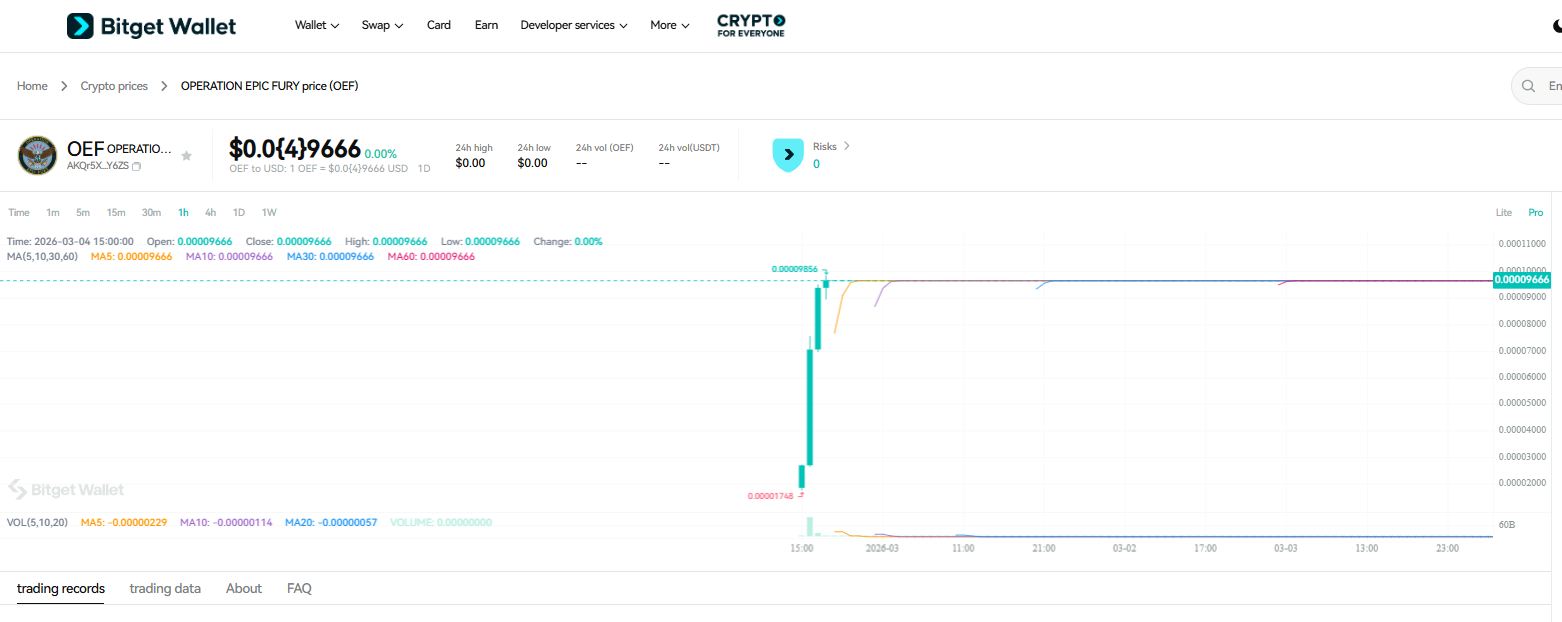1562x622 pixels.
Task: Select the 4h chart interval
Action: pos(210,212)
